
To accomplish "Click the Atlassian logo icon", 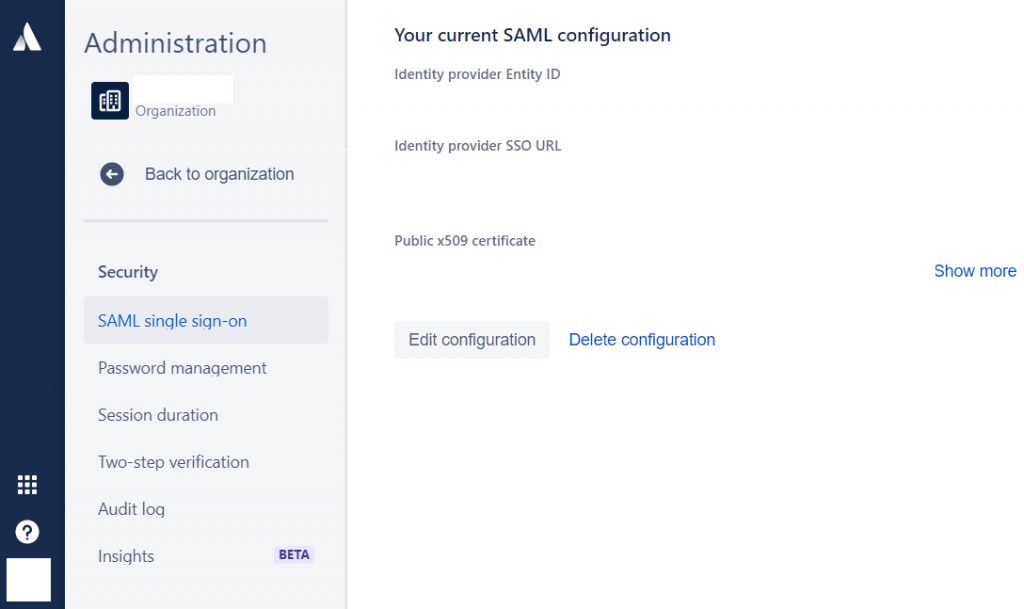I will click(x=27, y=37).
